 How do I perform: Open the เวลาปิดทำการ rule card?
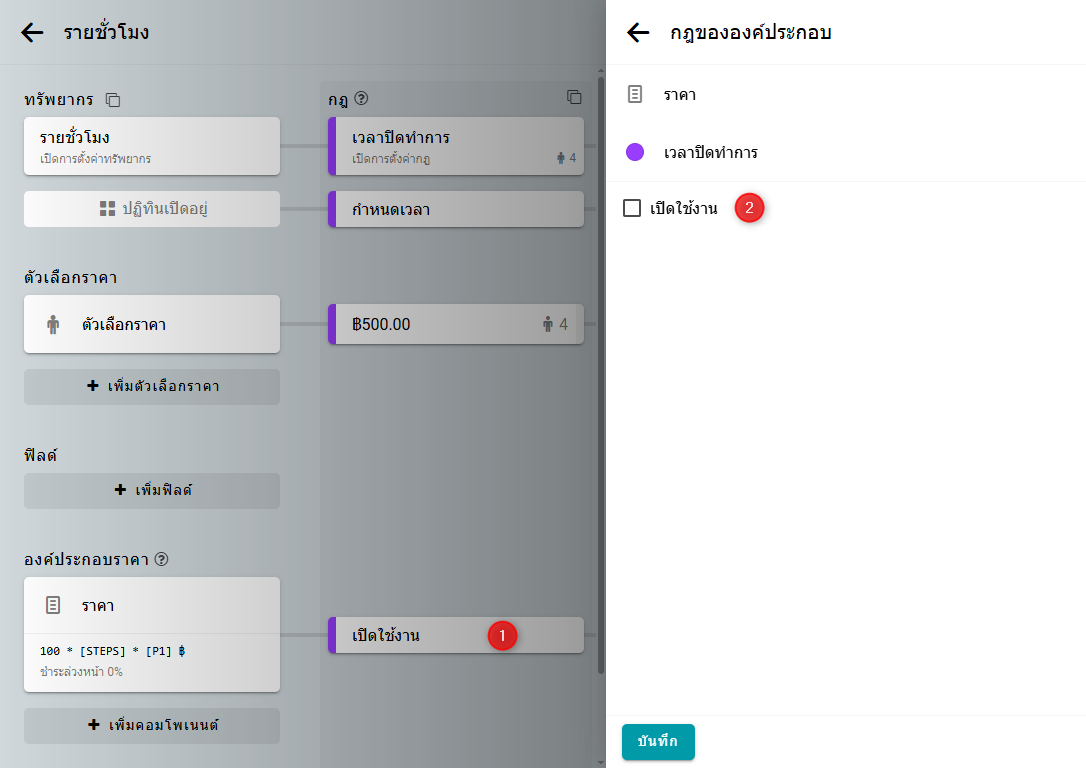click(455, 146)
